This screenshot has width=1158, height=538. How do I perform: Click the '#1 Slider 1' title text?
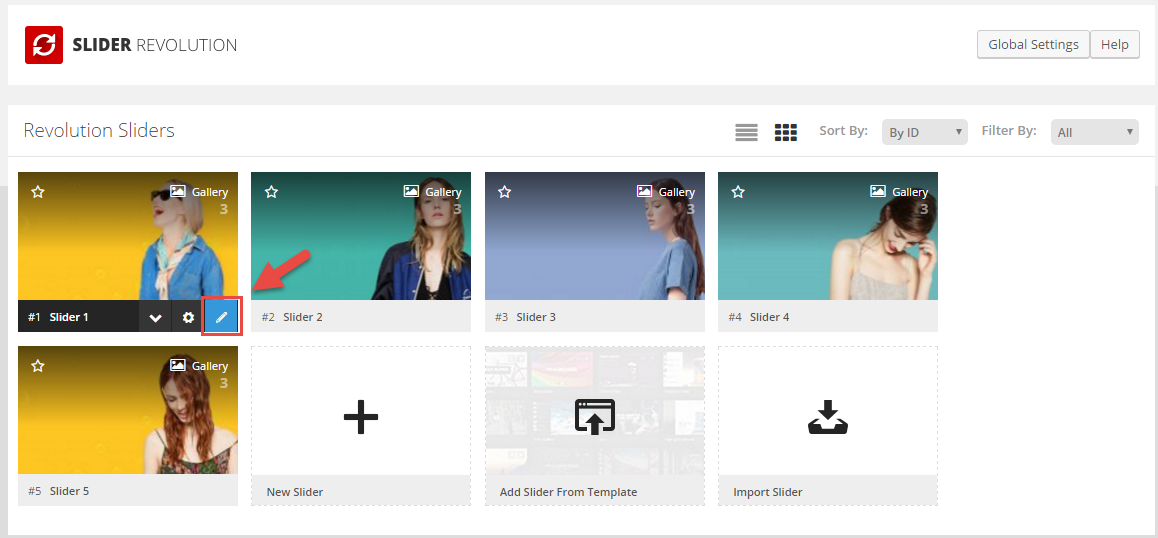point(58,317)
